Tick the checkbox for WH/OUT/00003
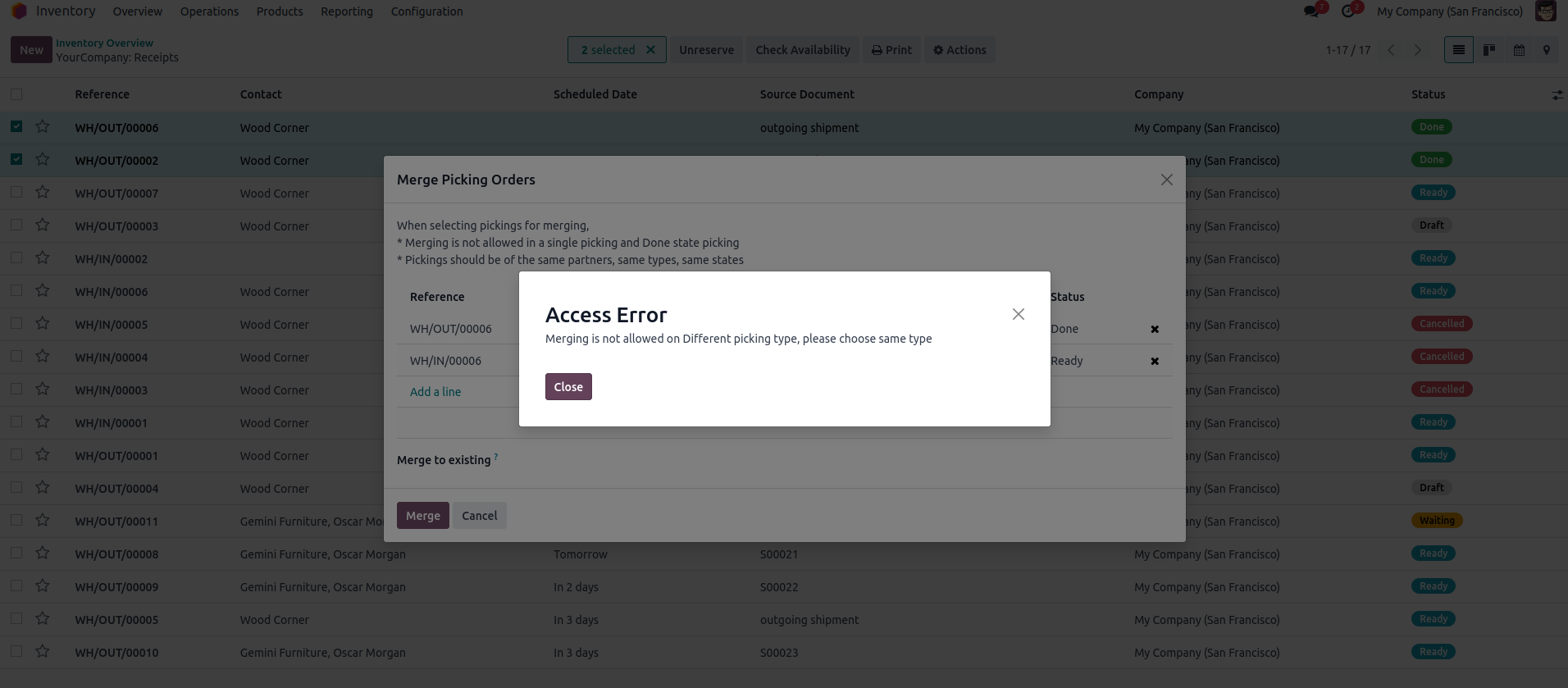Viewport: 1568px width, 688px height. coord(16,226)
